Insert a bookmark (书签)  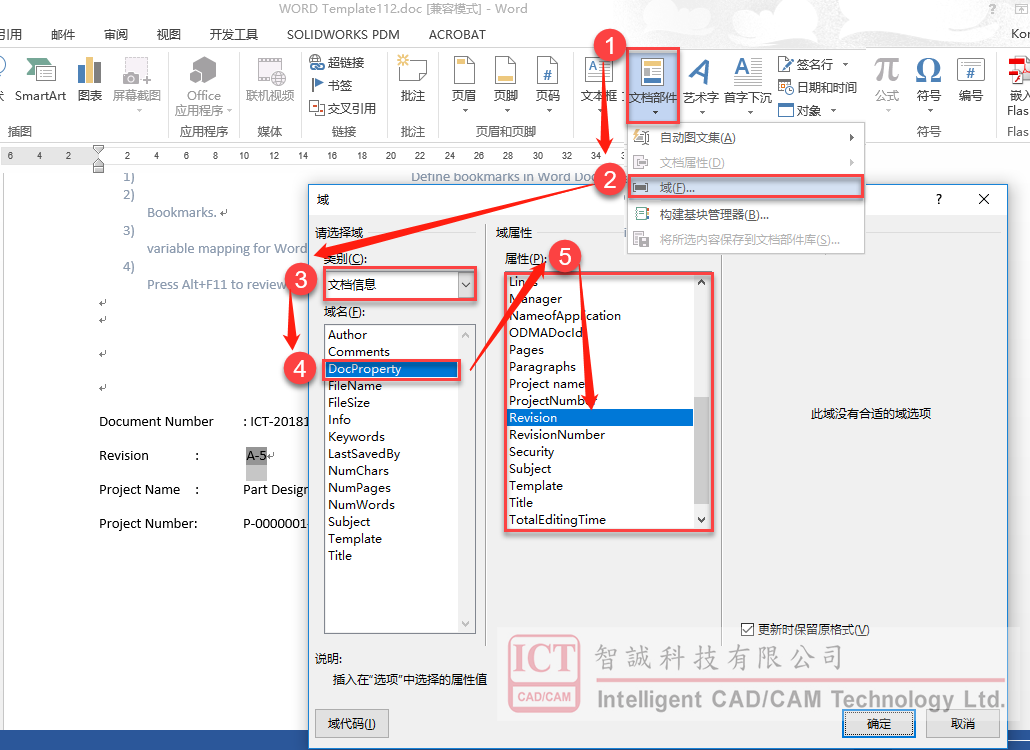pos(332,85)
